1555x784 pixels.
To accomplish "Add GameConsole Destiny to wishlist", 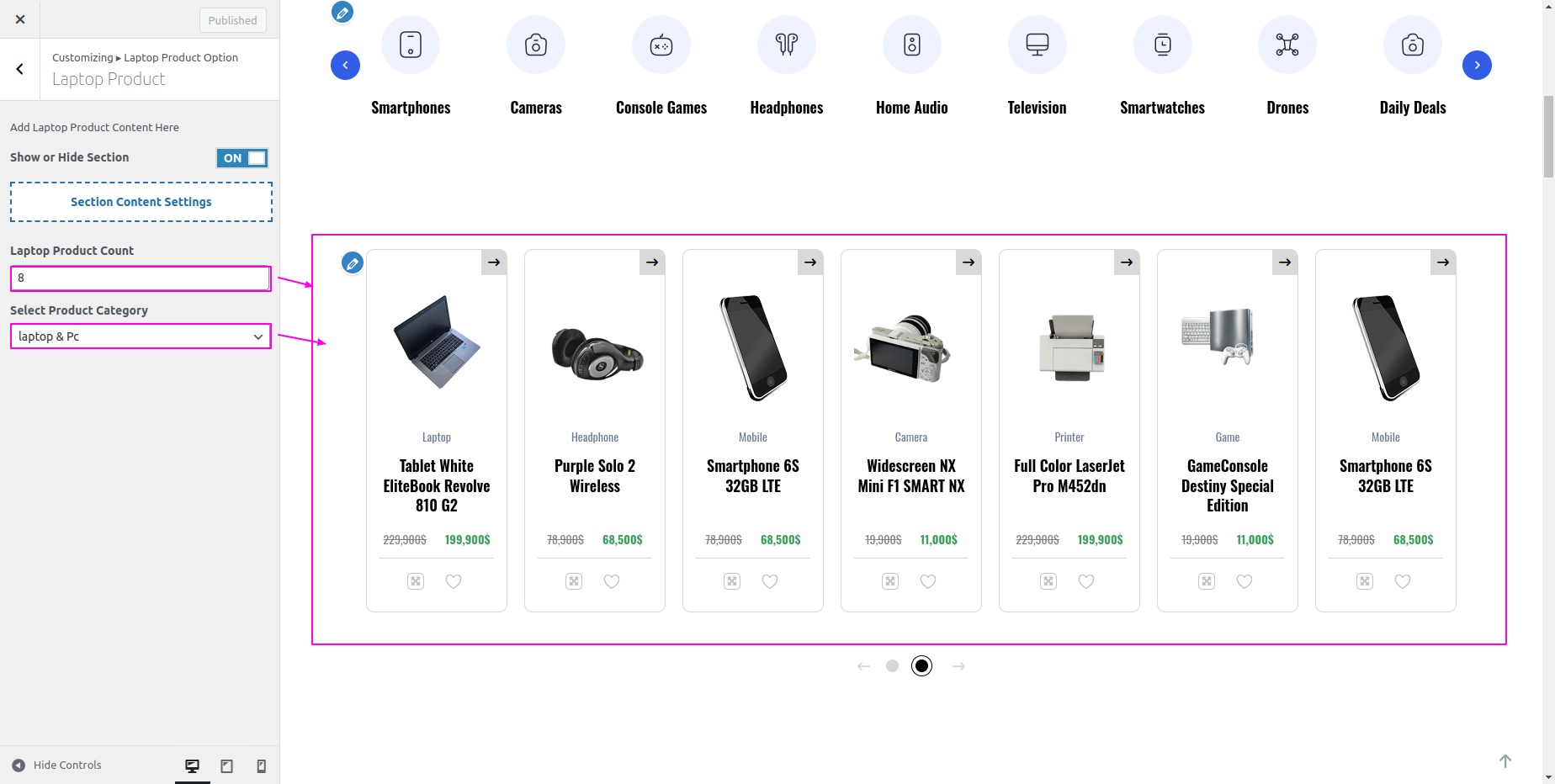I will point(1245,581).
